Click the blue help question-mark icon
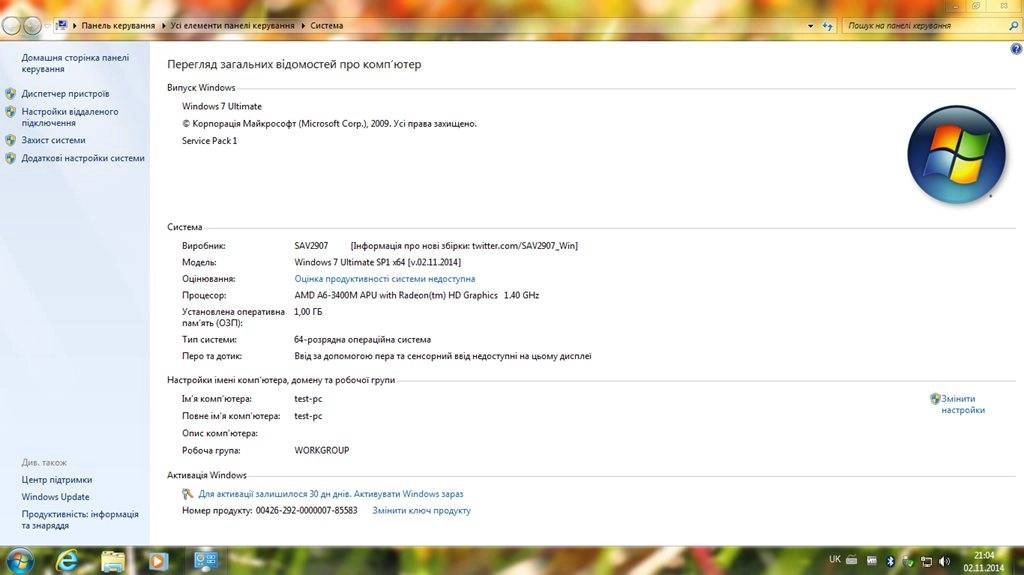This screenshot has width=1024, height=575. click(x=1016, y=49)
